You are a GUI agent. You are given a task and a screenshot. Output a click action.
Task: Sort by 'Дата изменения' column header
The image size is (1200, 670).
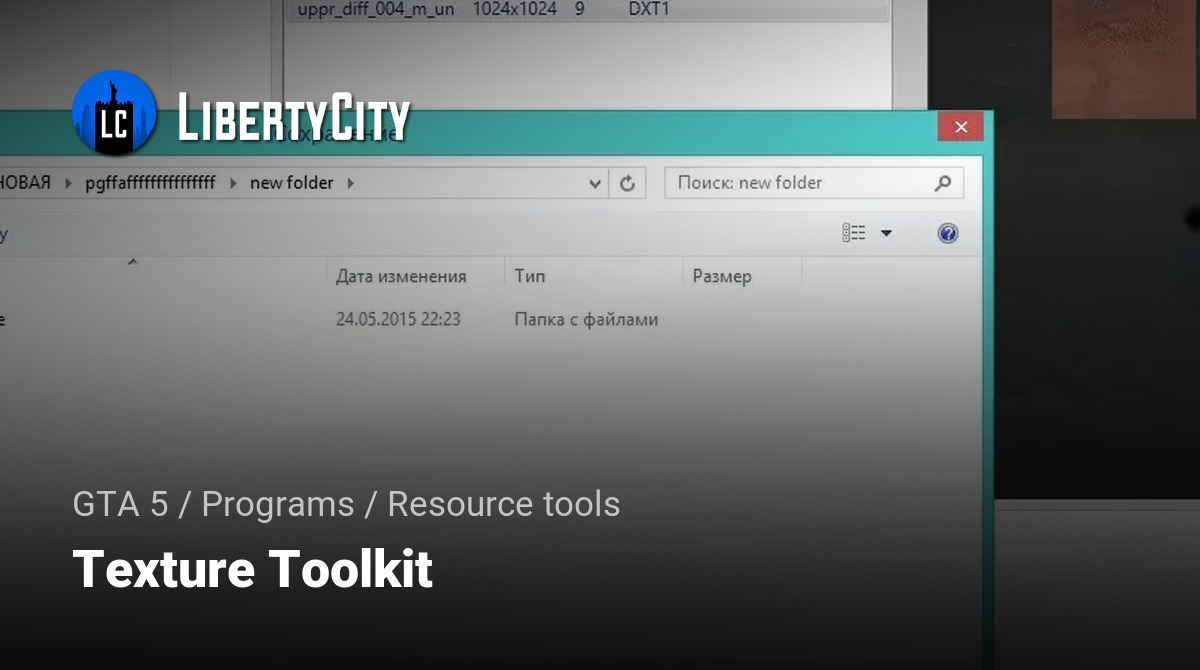pyautogui.click(x=401, y=276)
